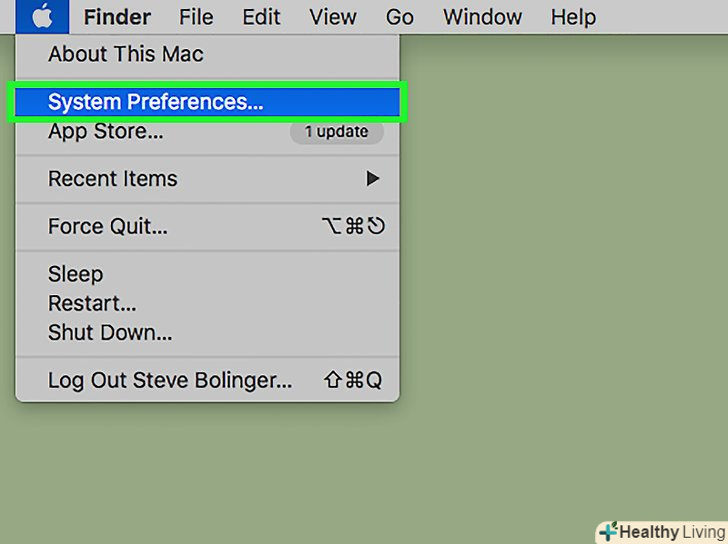
Task: Open the Edit menu
Action: pyautogui.click(x=260, y=17)
